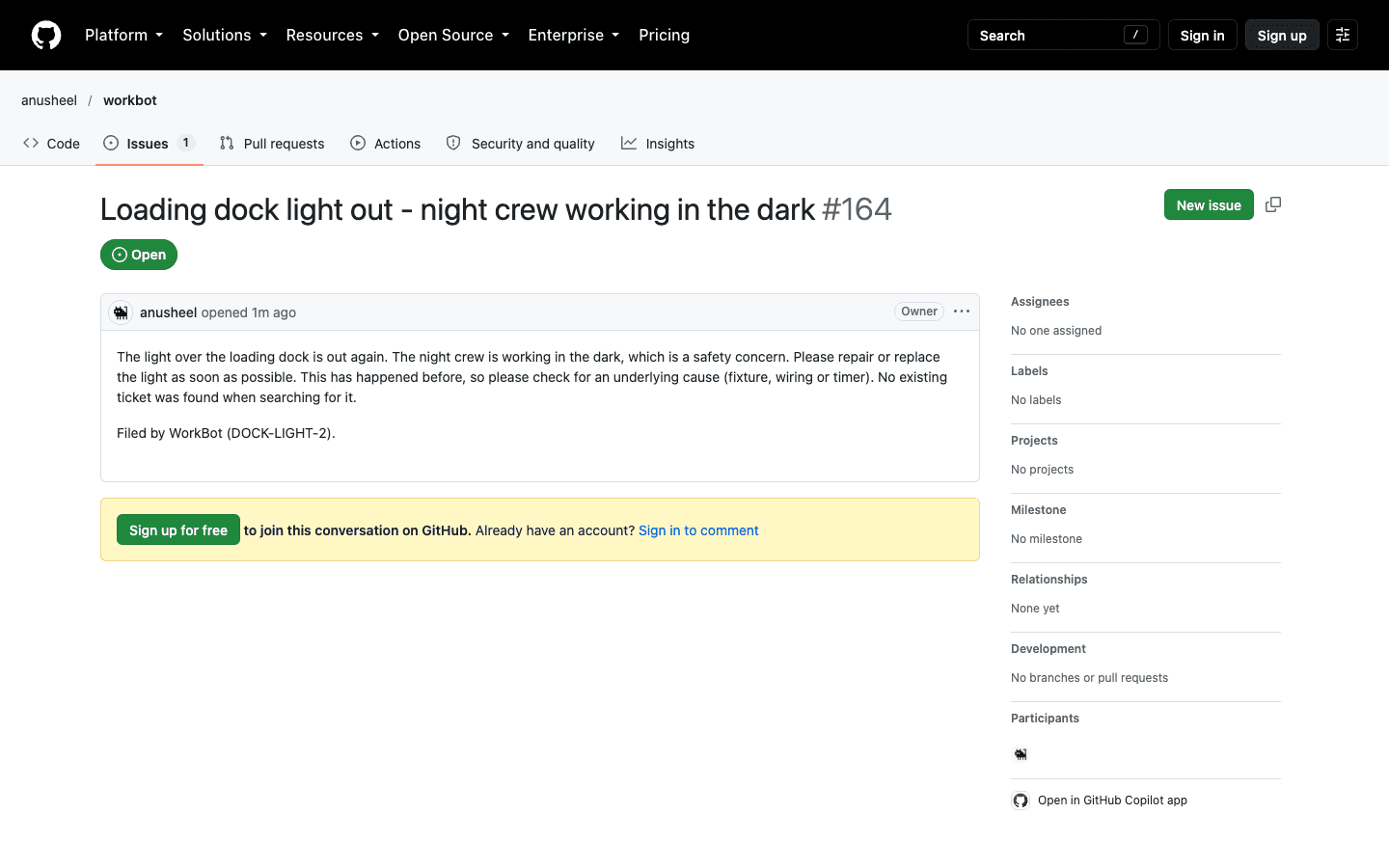The image size is (1389, 868).
Task: Open the Pricing page
Action: click(665, 35)
